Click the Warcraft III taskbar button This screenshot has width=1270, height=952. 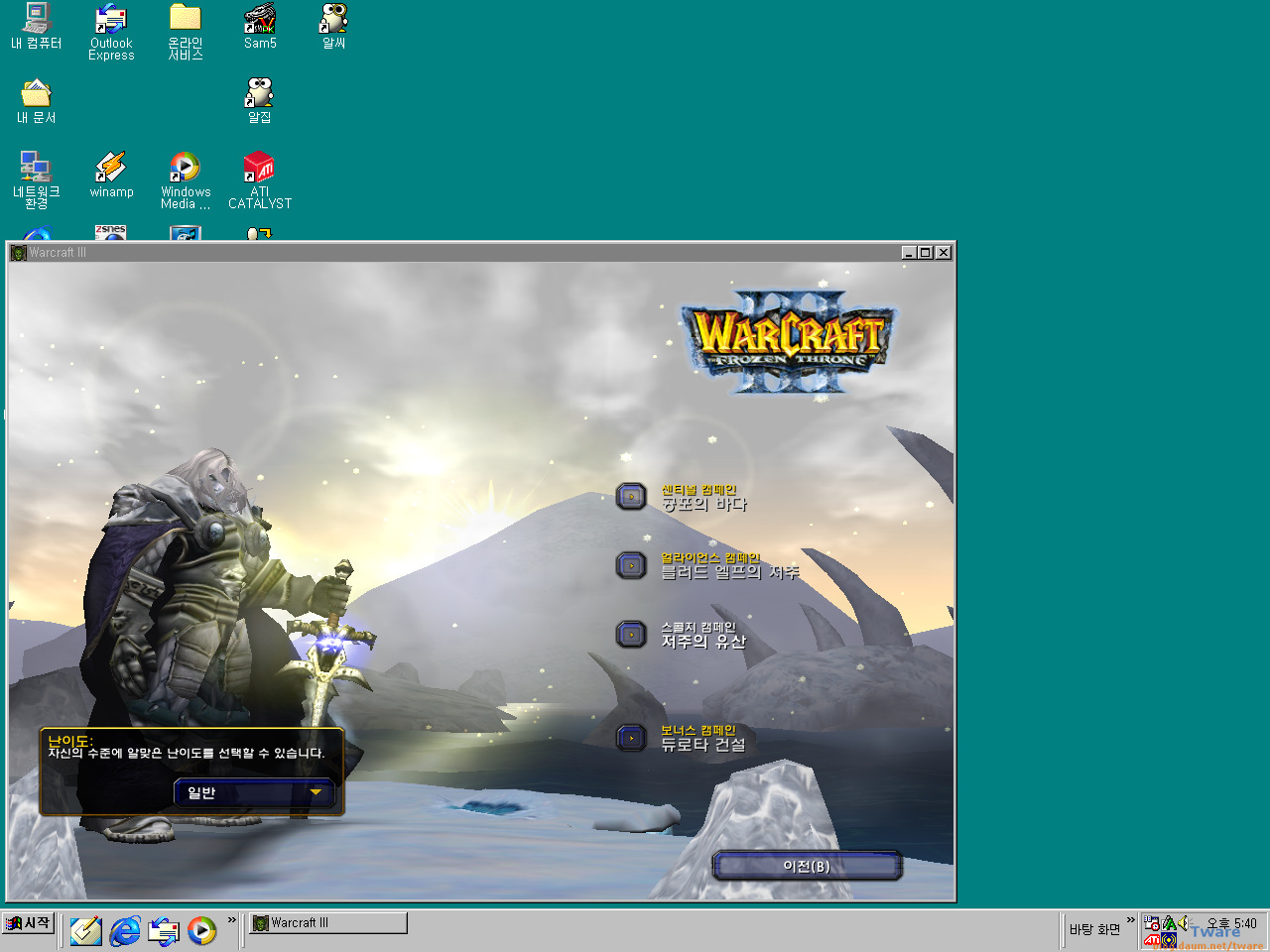(x=327, y=923)
